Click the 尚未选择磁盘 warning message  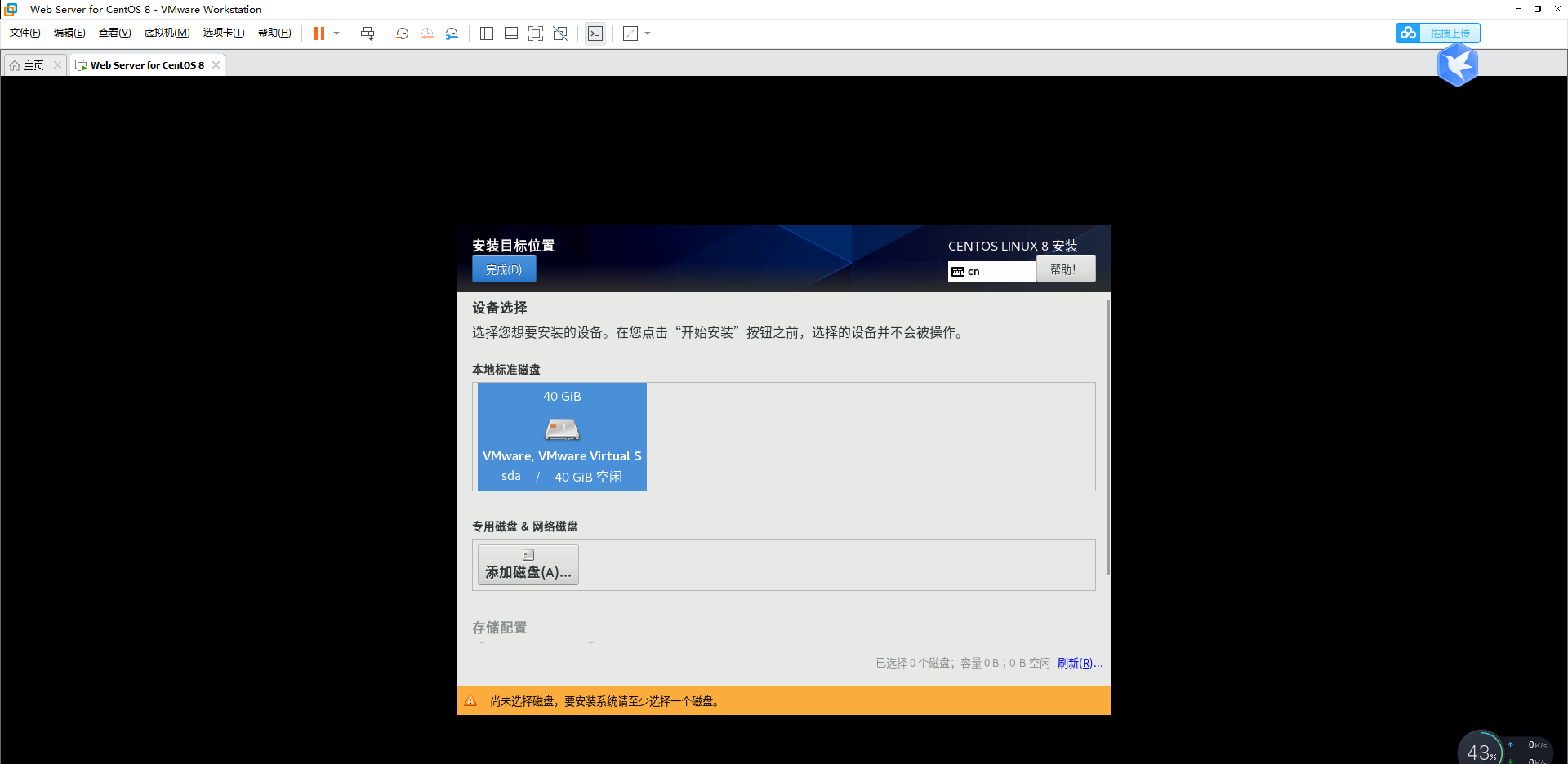click(606, 701)
